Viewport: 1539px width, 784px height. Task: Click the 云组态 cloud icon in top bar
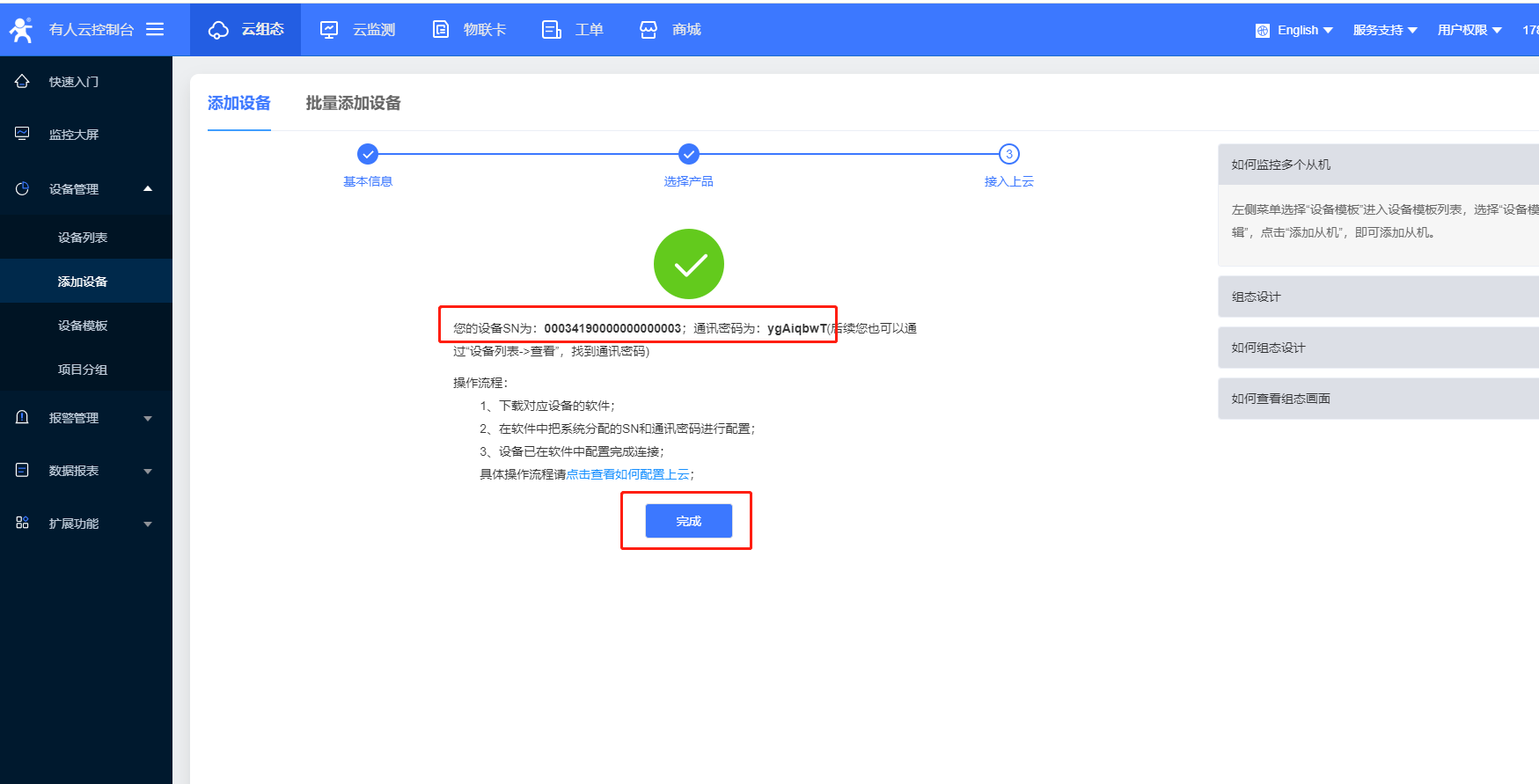click(x=218, y=30)
